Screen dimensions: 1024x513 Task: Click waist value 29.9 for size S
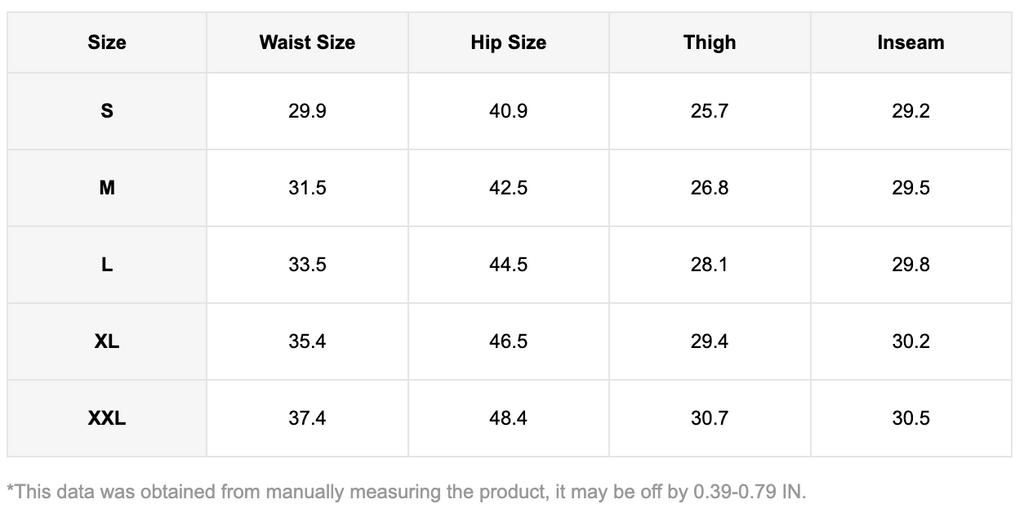[x=307, y=111]
